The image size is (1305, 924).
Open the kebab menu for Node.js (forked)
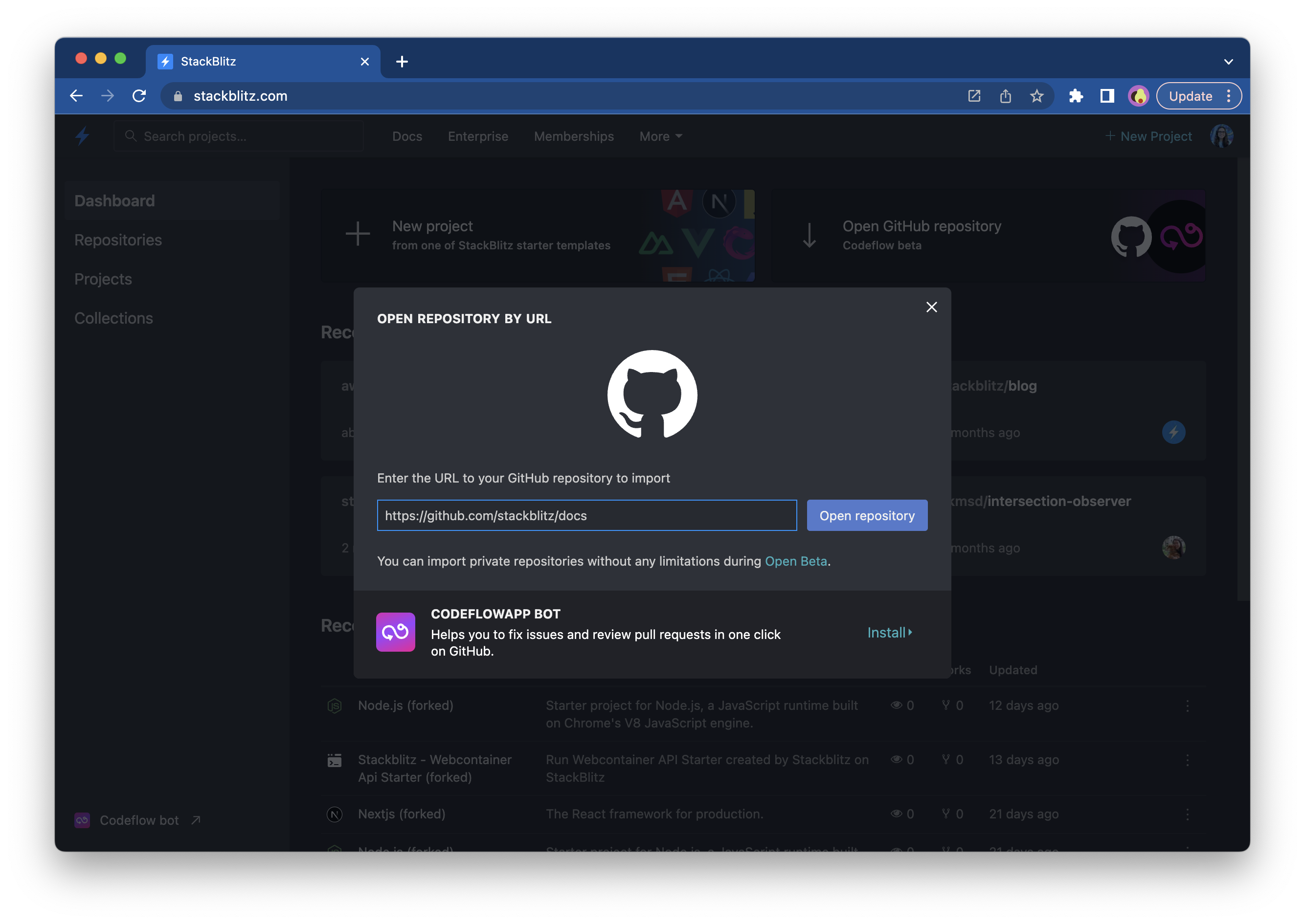tap(1187, 706)
